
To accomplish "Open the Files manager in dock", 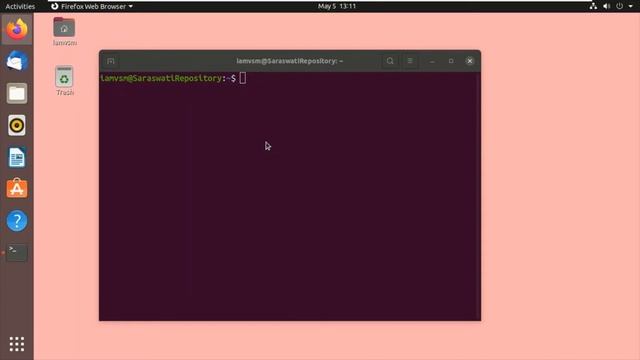I will click(x=17, y=93).
